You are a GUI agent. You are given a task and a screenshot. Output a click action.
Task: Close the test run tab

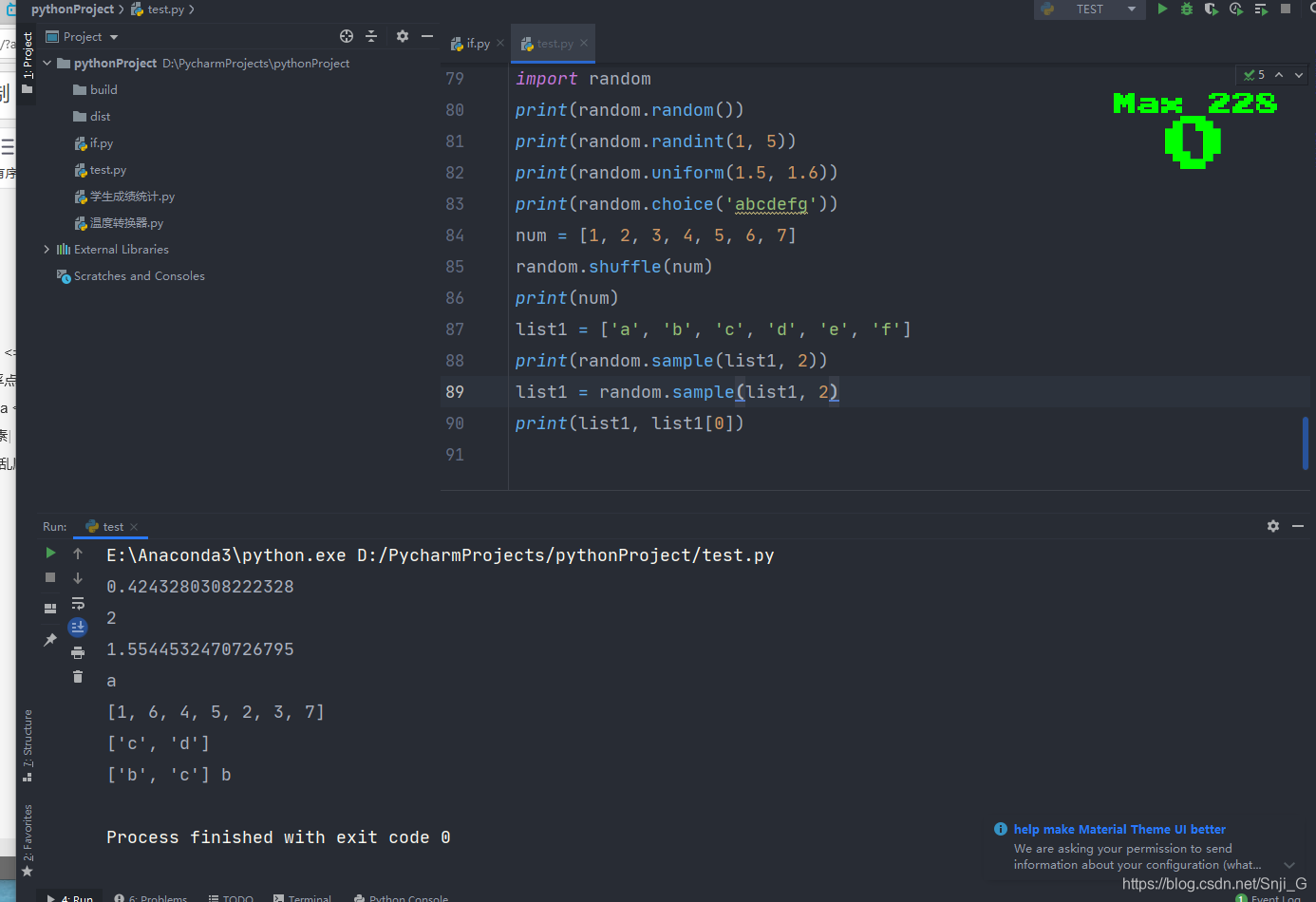tap(134, 527)
